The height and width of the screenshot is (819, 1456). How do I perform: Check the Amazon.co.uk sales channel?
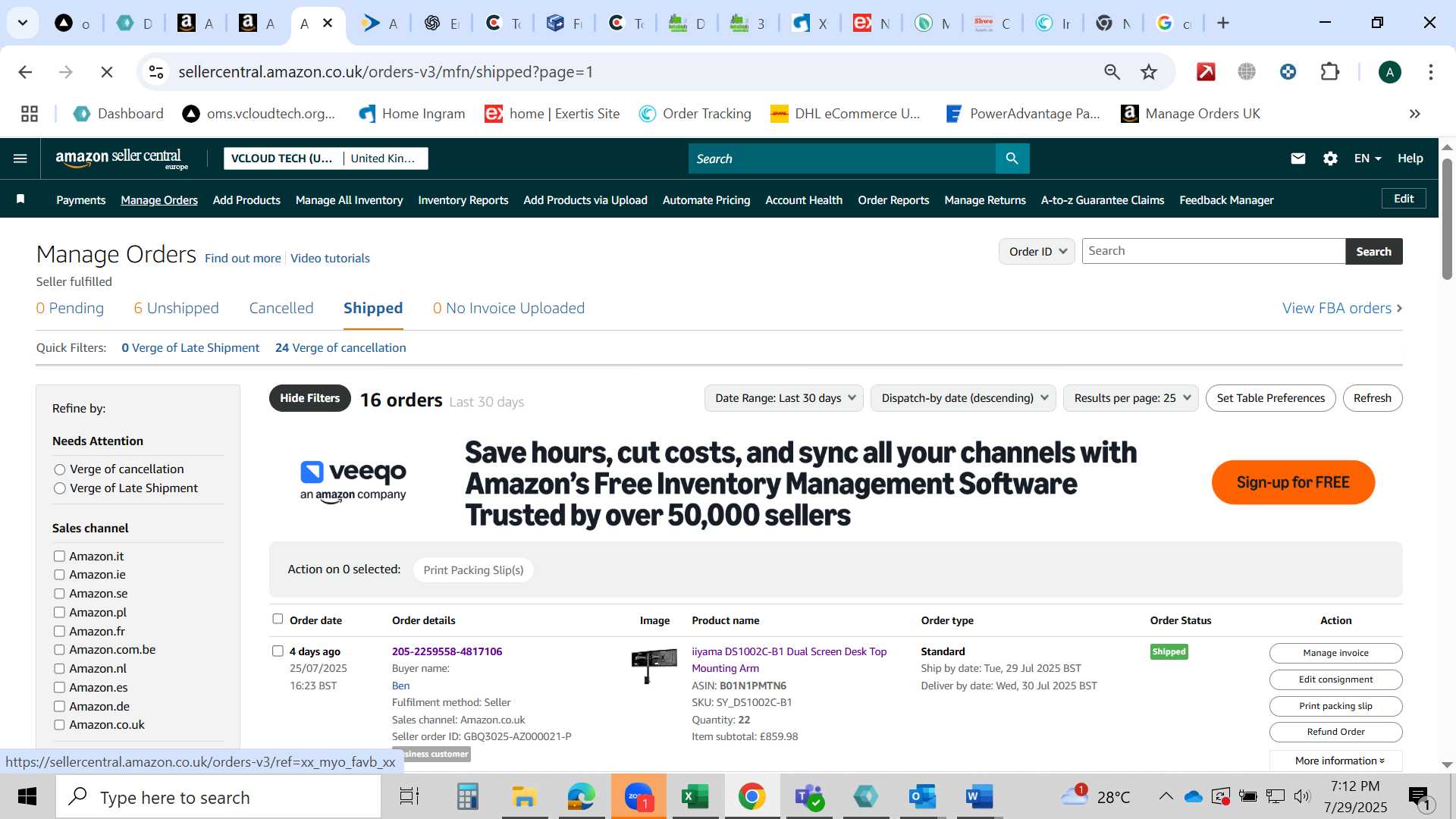point(59,725)
